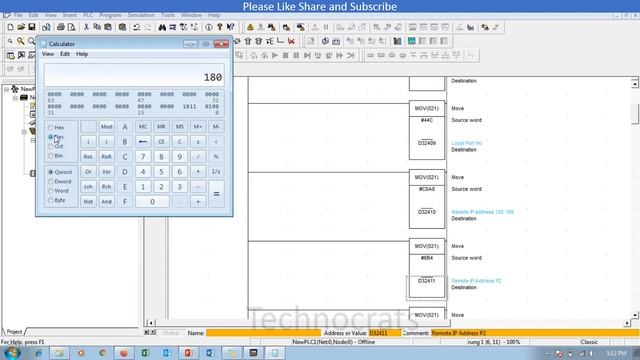Click the horizontal scrollbar left arrow of ladder view
The width and height of the screenshot is (640, 360).
(x=151, y=323)
